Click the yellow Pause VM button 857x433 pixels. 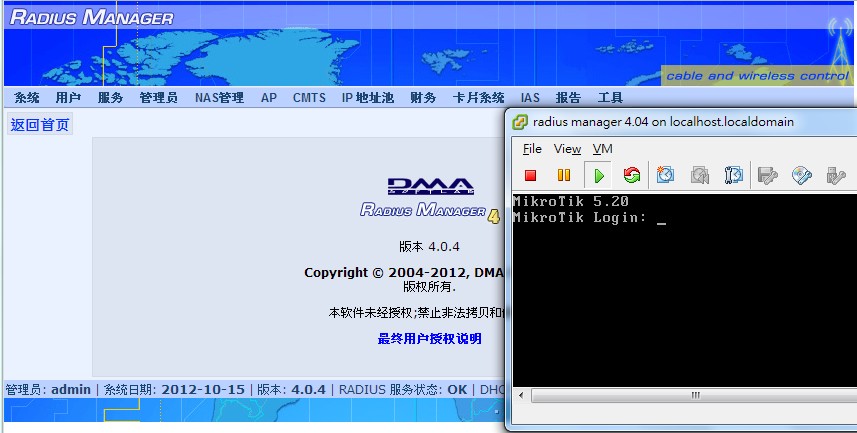[x=563, y=175]
